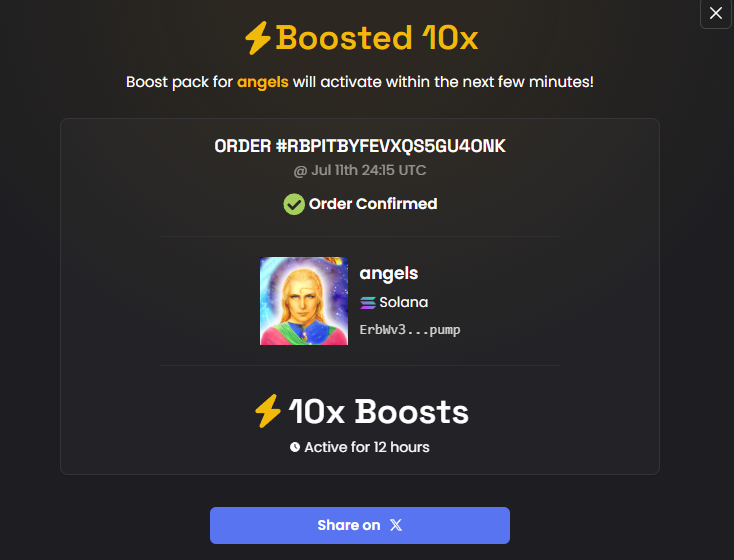Screen dimensions: 734x560
Task: Click the Solana chain logo icon
Action: pos(367,303)
